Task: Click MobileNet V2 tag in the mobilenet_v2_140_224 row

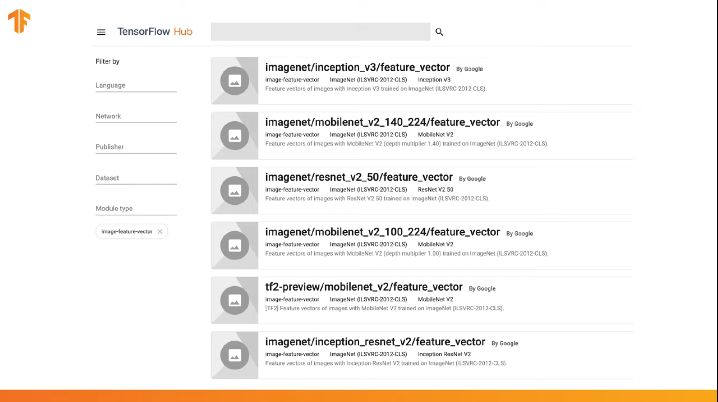Action: [435, 135]
